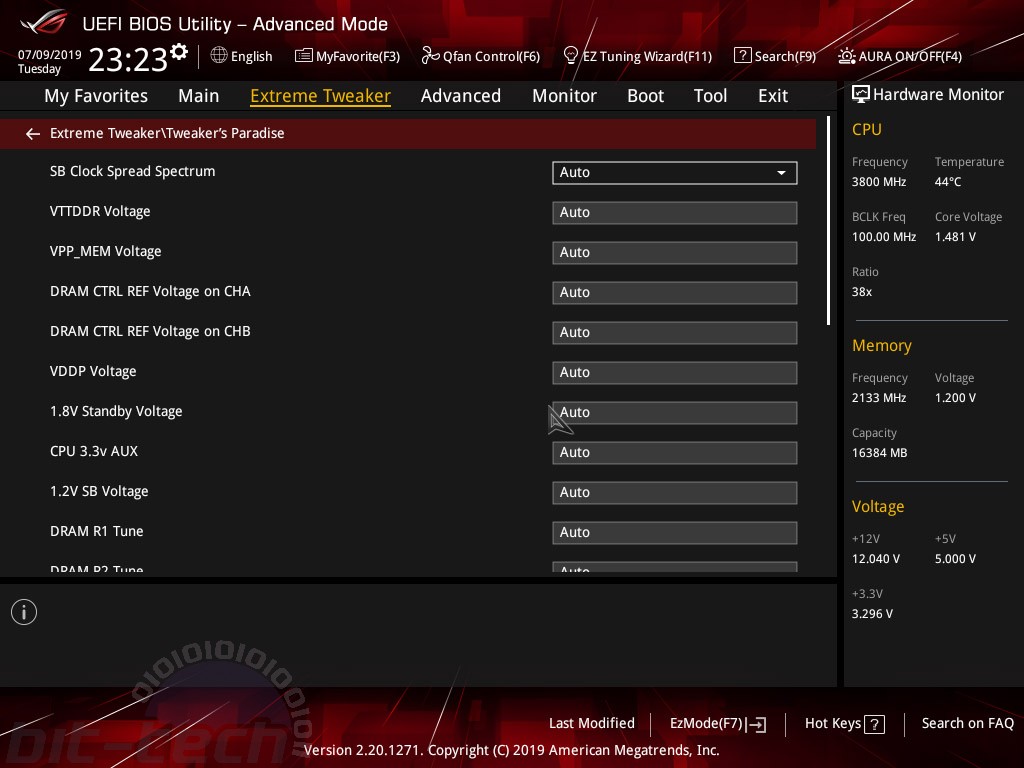The image size is (1024, 768).
Task: Open Search on FAQ link
Action: [x=968, y=723]
